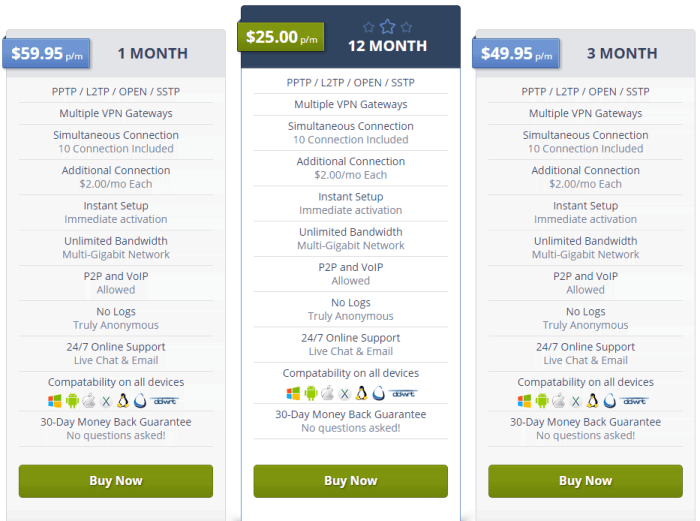
Task: Buy the 3 Month plan
Action: click(585, 481)
